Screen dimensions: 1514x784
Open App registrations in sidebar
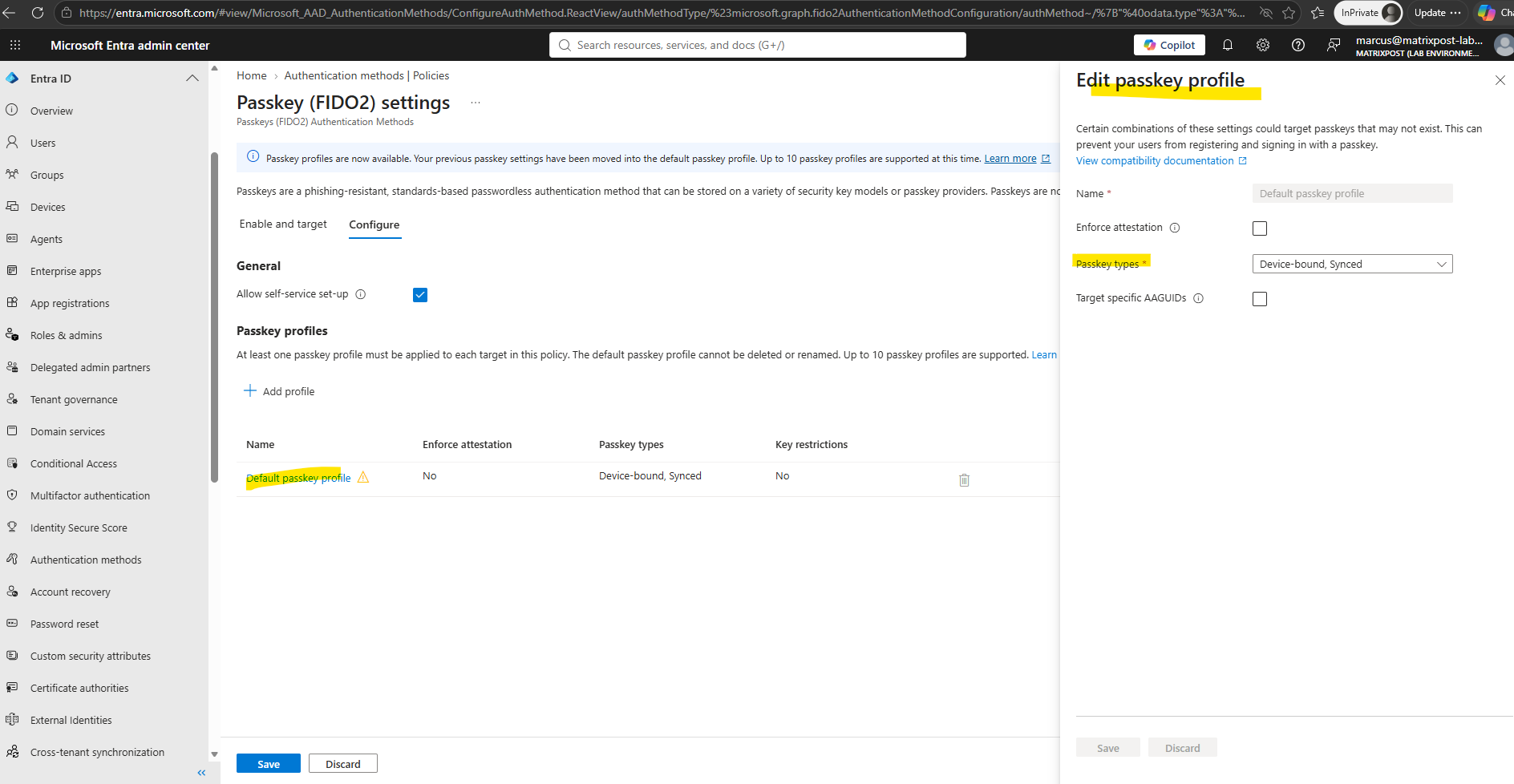click(70, 303)
